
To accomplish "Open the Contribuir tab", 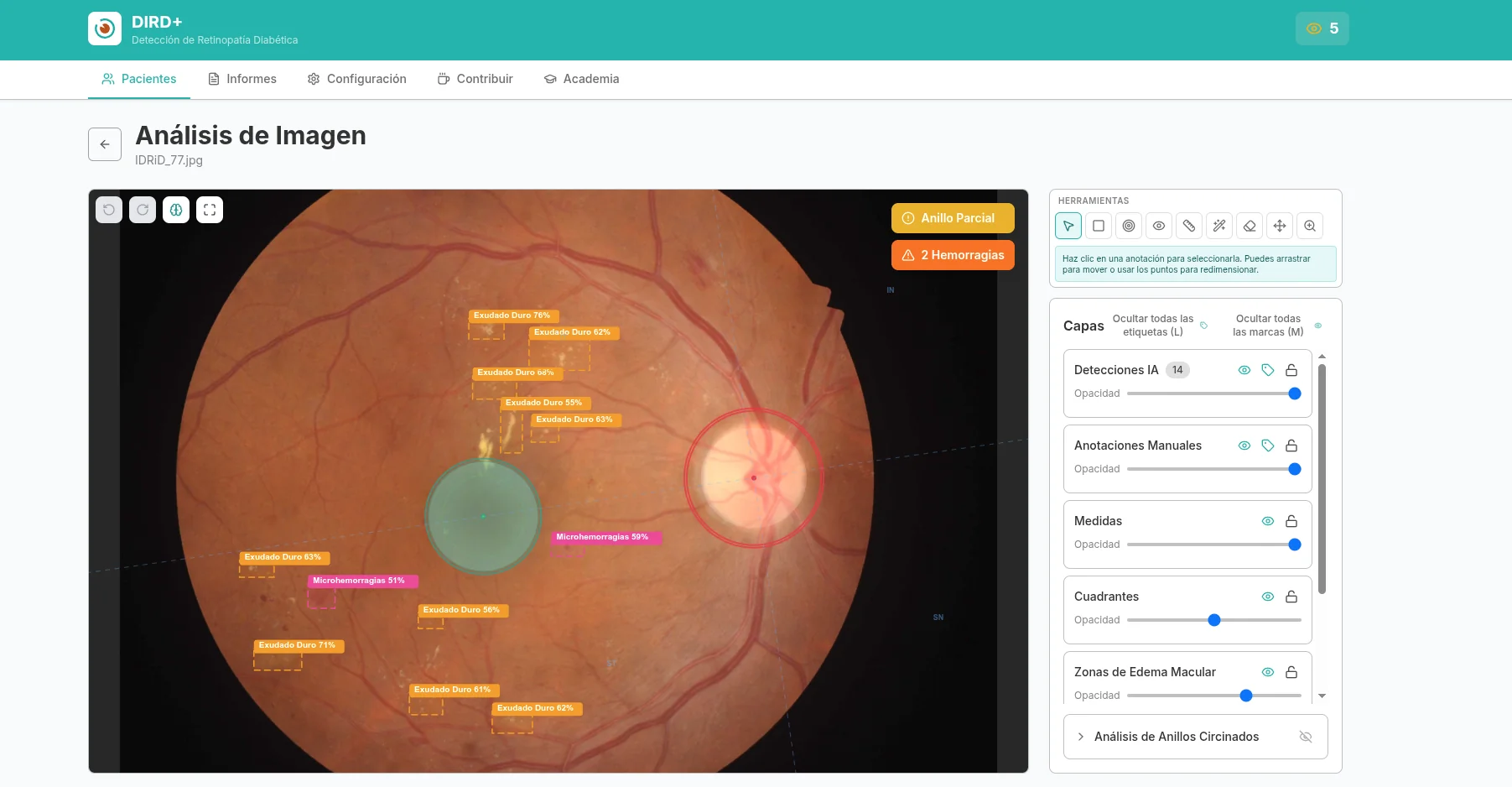I will point(475,79).
